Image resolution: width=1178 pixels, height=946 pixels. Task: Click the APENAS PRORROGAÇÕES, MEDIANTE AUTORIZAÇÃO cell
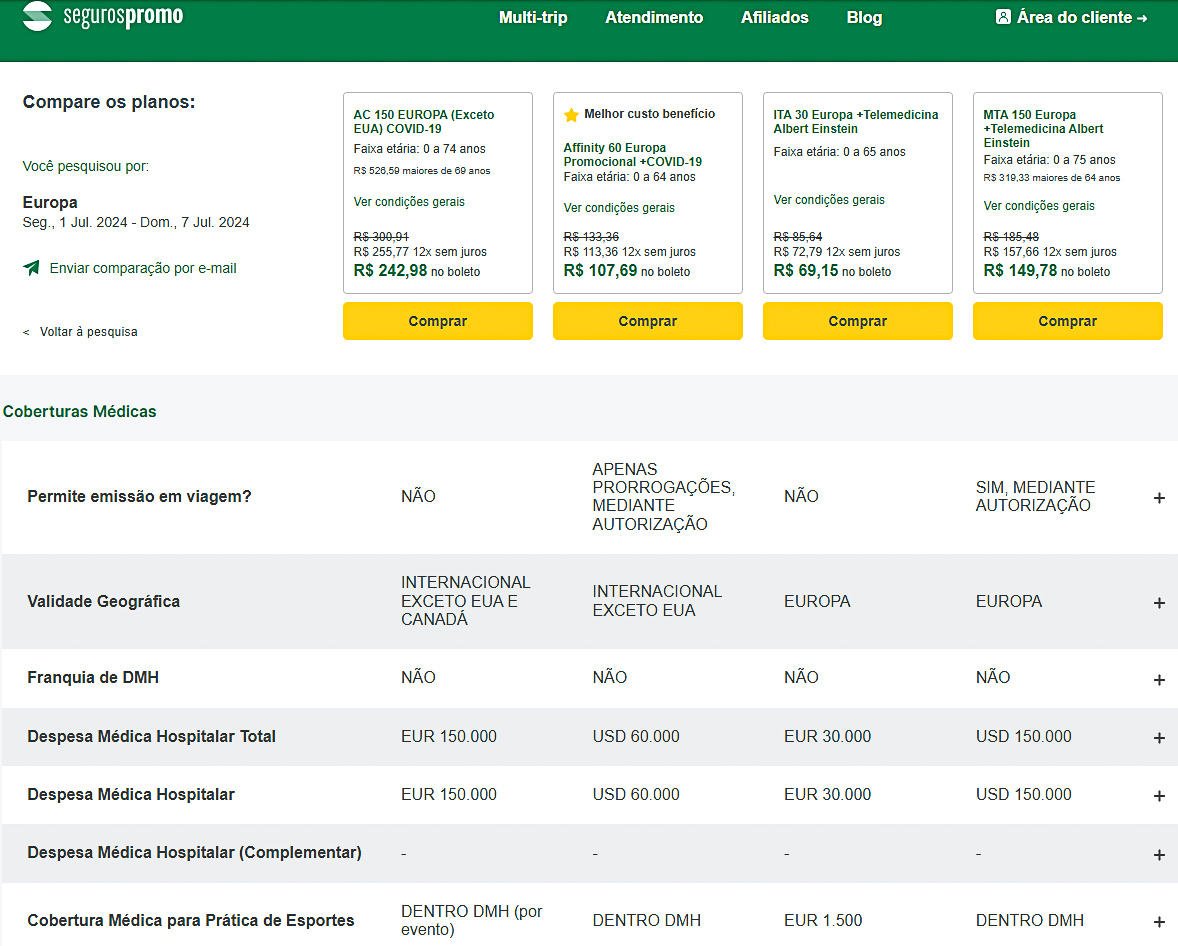point(664,497)
